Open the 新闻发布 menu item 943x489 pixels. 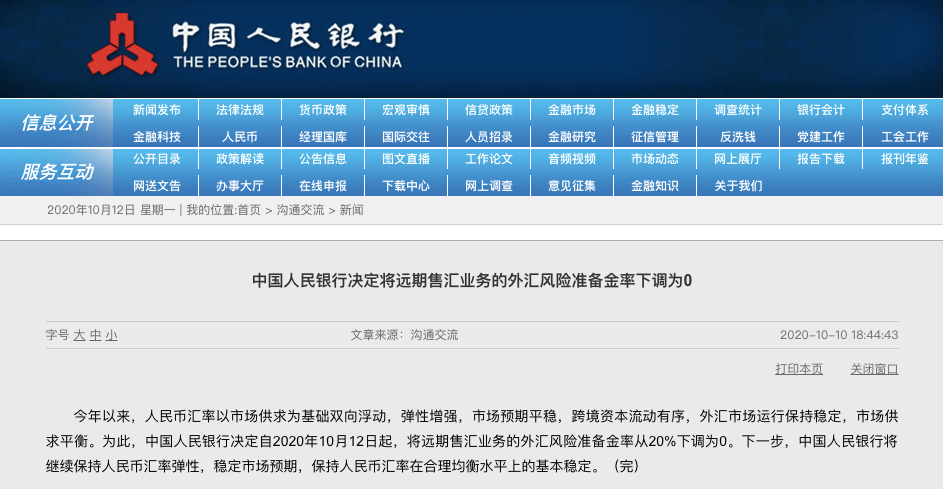(157, 110)
